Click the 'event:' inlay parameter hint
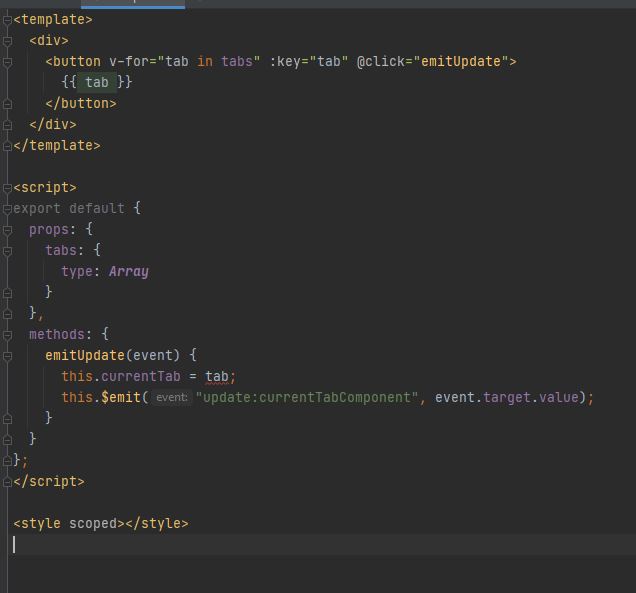The image size is (636, 593). pos(172,397)
